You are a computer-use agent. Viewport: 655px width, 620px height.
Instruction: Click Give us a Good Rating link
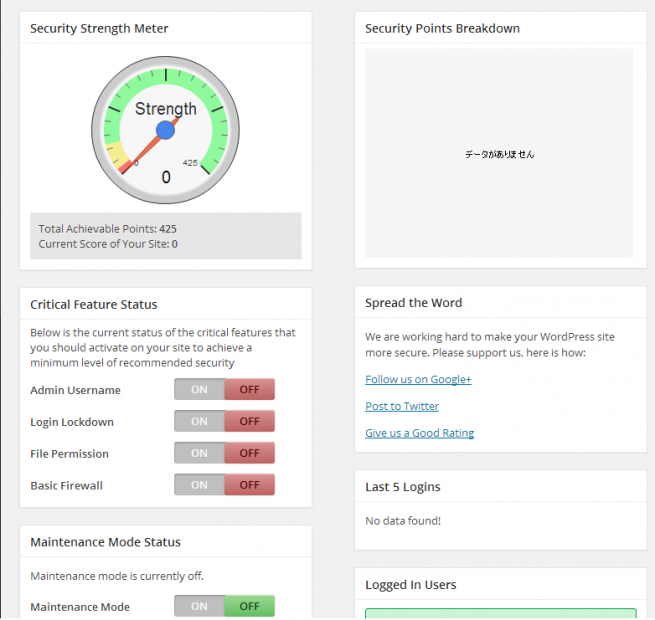pyautogui.click(x=419, y=433)
